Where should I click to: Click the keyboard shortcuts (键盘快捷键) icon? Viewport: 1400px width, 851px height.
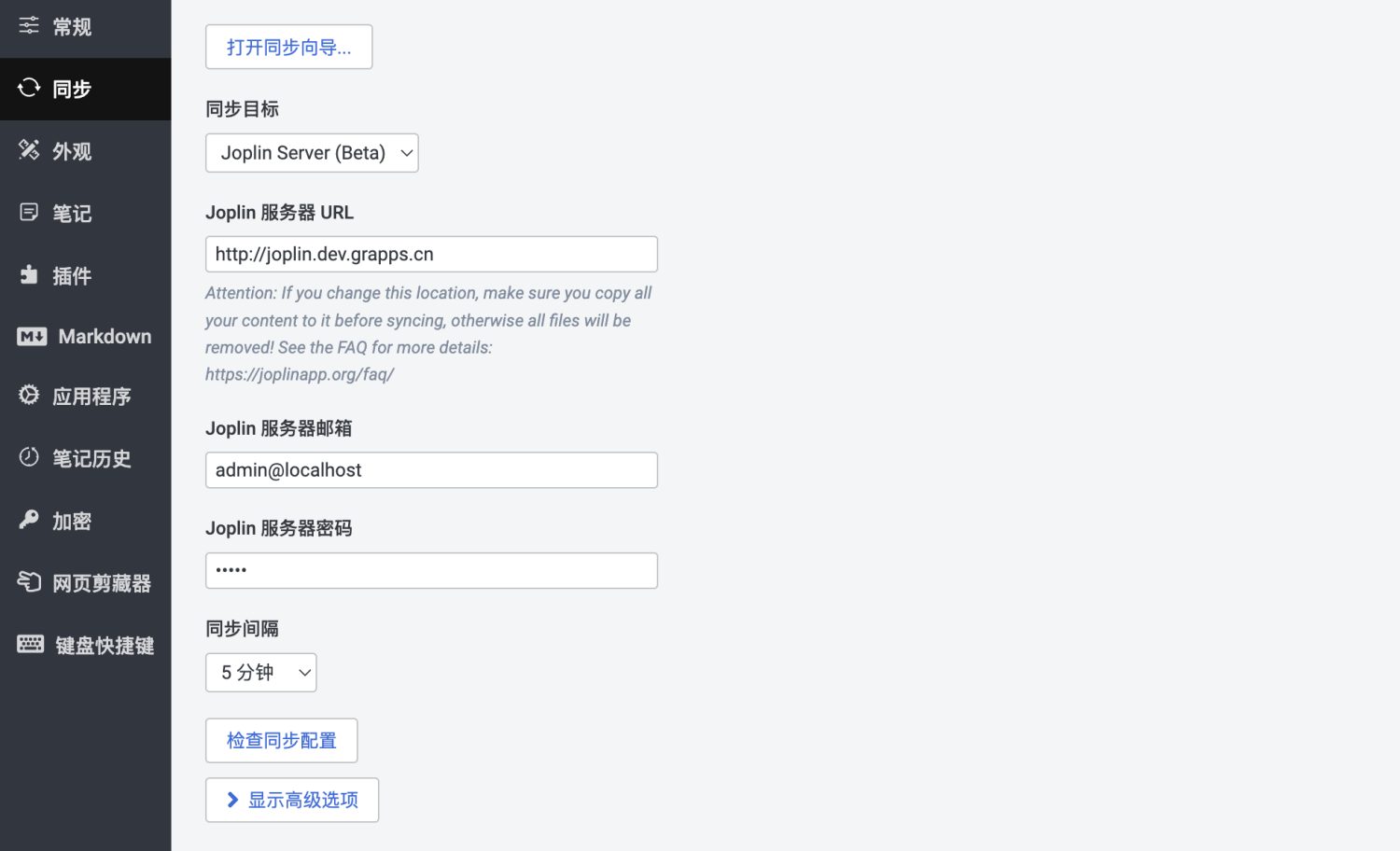30,644
